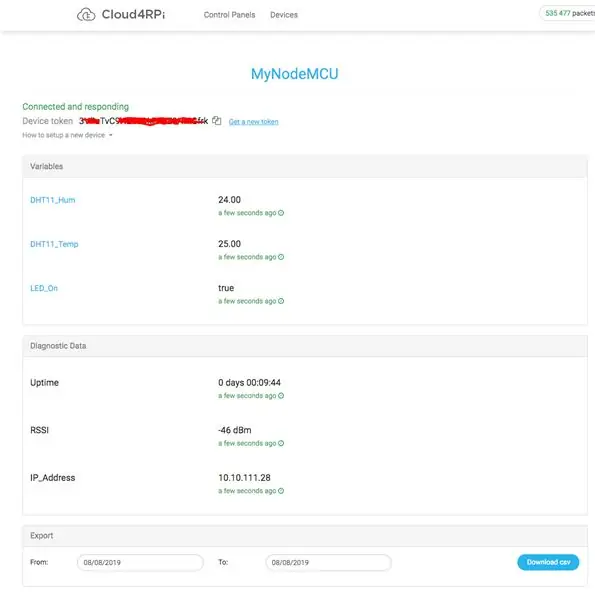The height and width of the screenshot is (600, 595).
Task: Click clock icon beside DHT11_Hum timestamp
Action: coord(281,213)
